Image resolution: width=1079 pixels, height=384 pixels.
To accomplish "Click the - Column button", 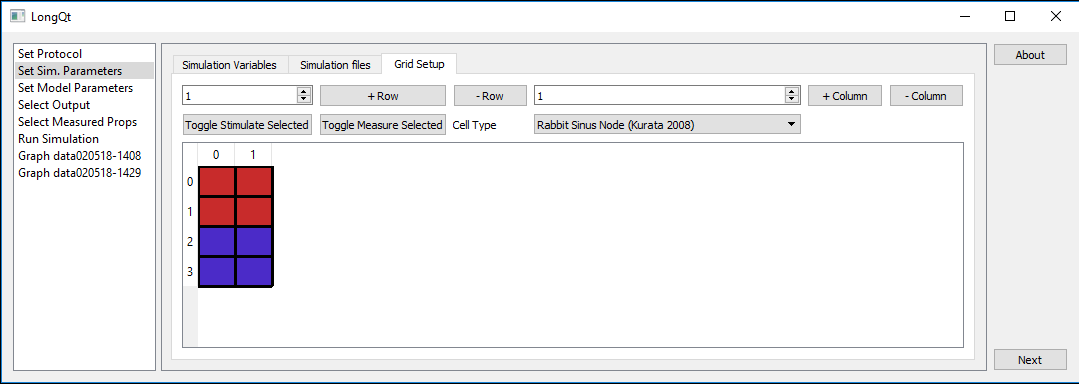I will coord(926,96).
